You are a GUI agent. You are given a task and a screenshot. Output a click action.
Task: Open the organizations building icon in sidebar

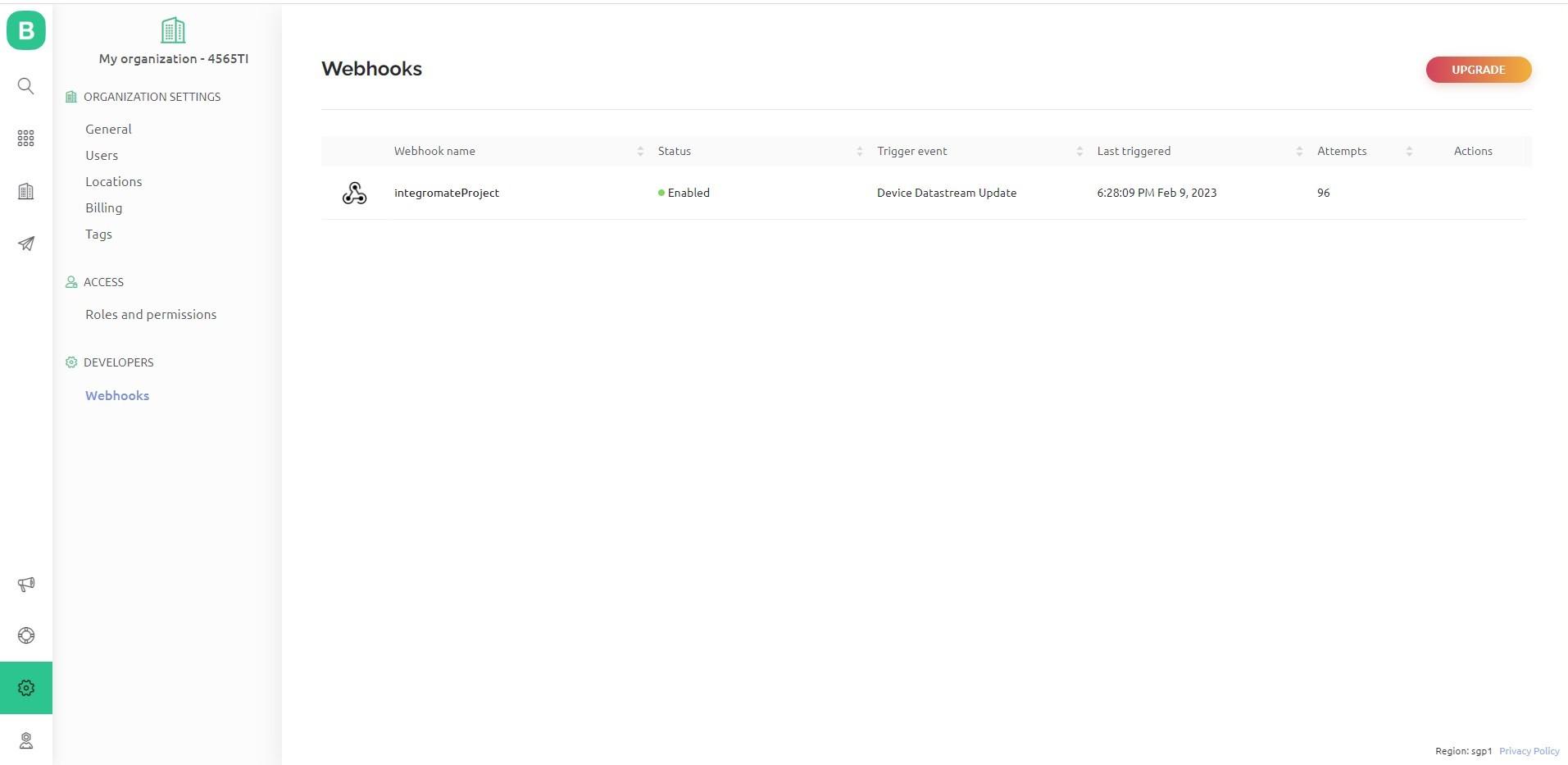click(26, 191)
